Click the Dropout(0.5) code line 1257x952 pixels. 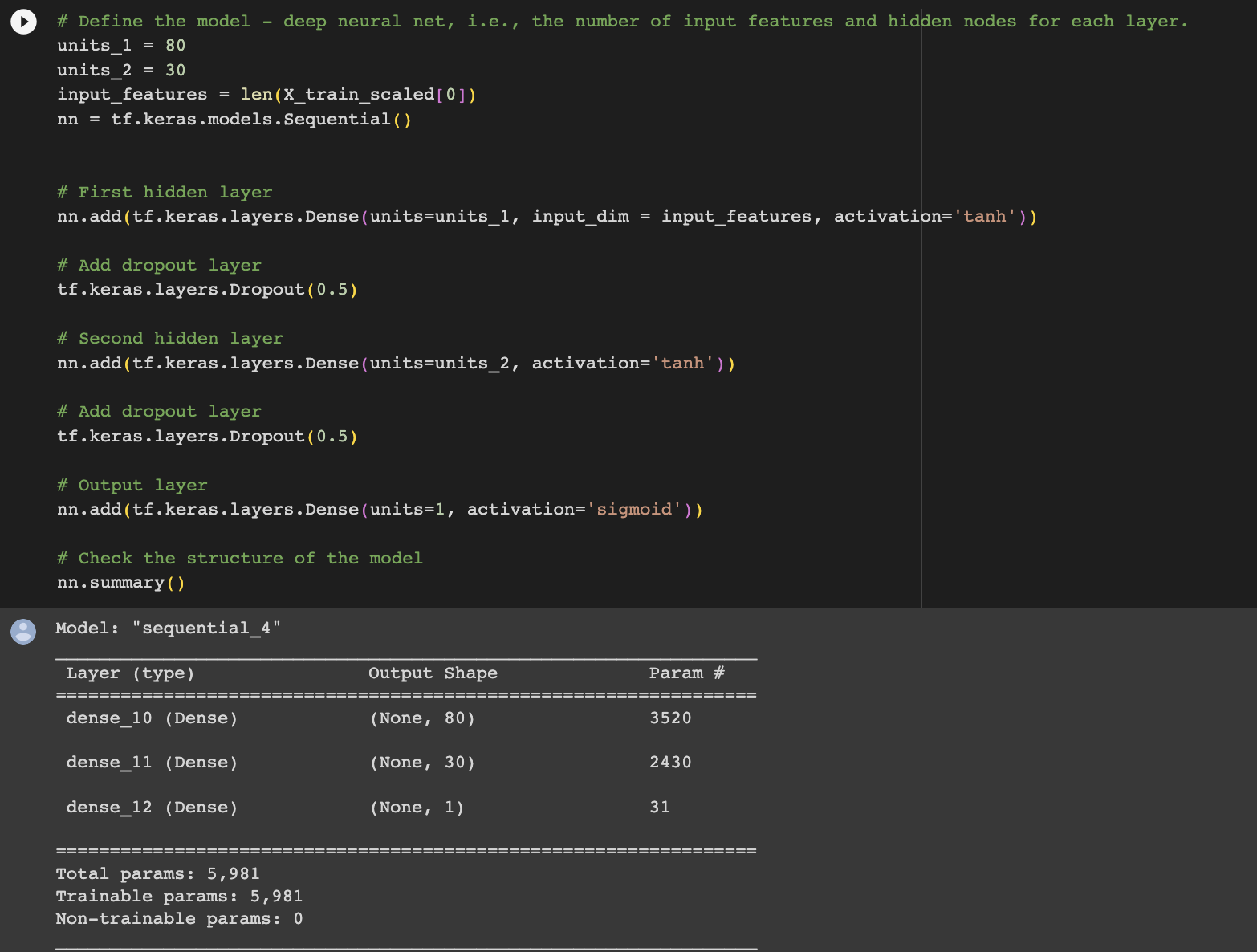206,289
